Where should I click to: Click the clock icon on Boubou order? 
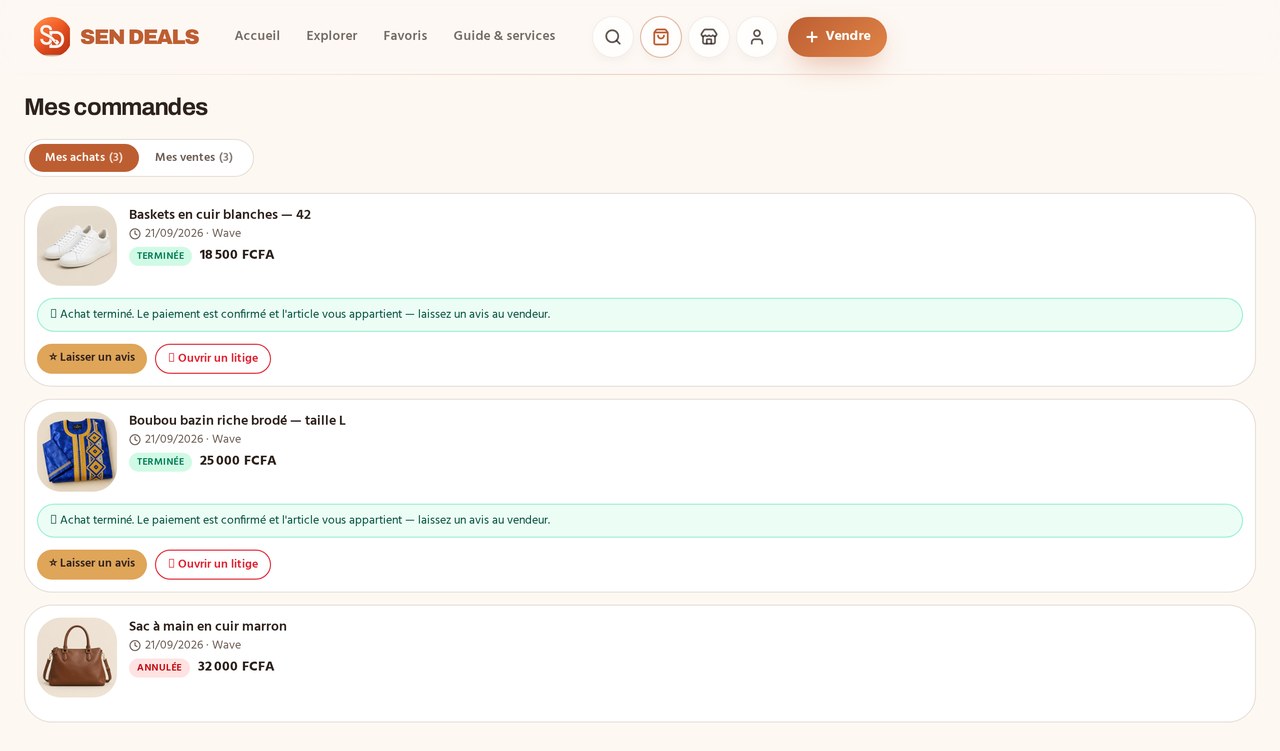[135, 440]
